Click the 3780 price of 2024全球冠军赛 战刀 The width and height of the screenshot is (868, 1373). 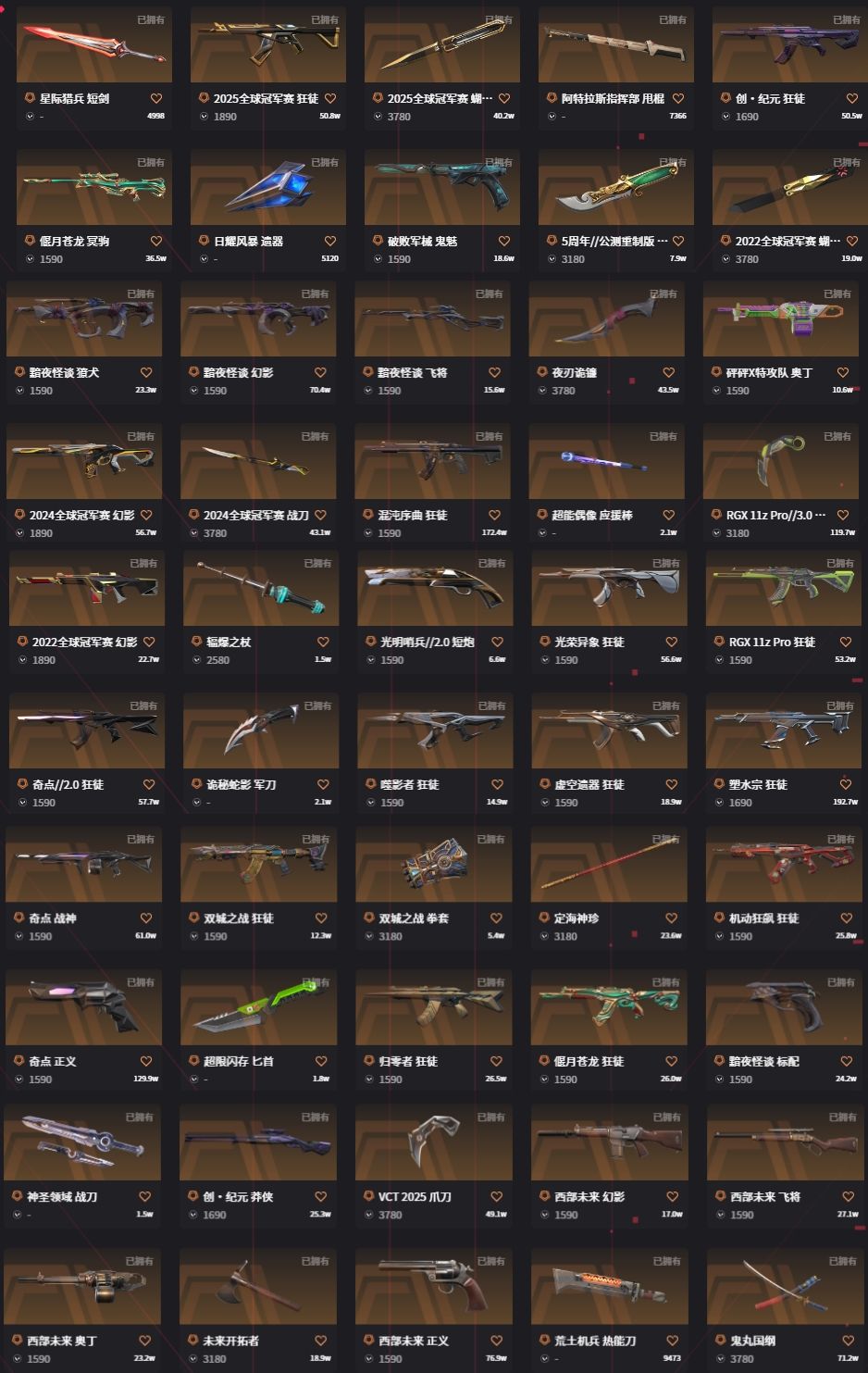216,533
